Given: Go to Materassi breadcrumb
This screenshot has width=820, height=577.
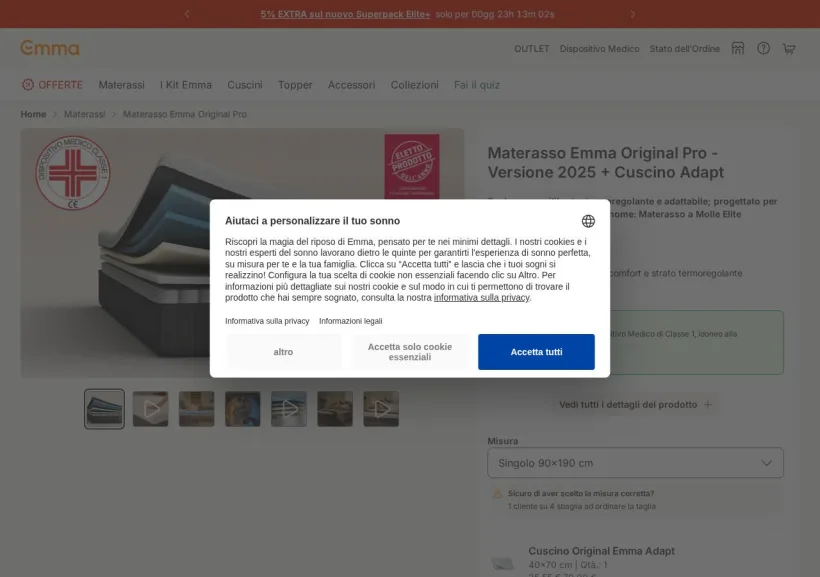Looking at the screenshot, I should point(85,114).
